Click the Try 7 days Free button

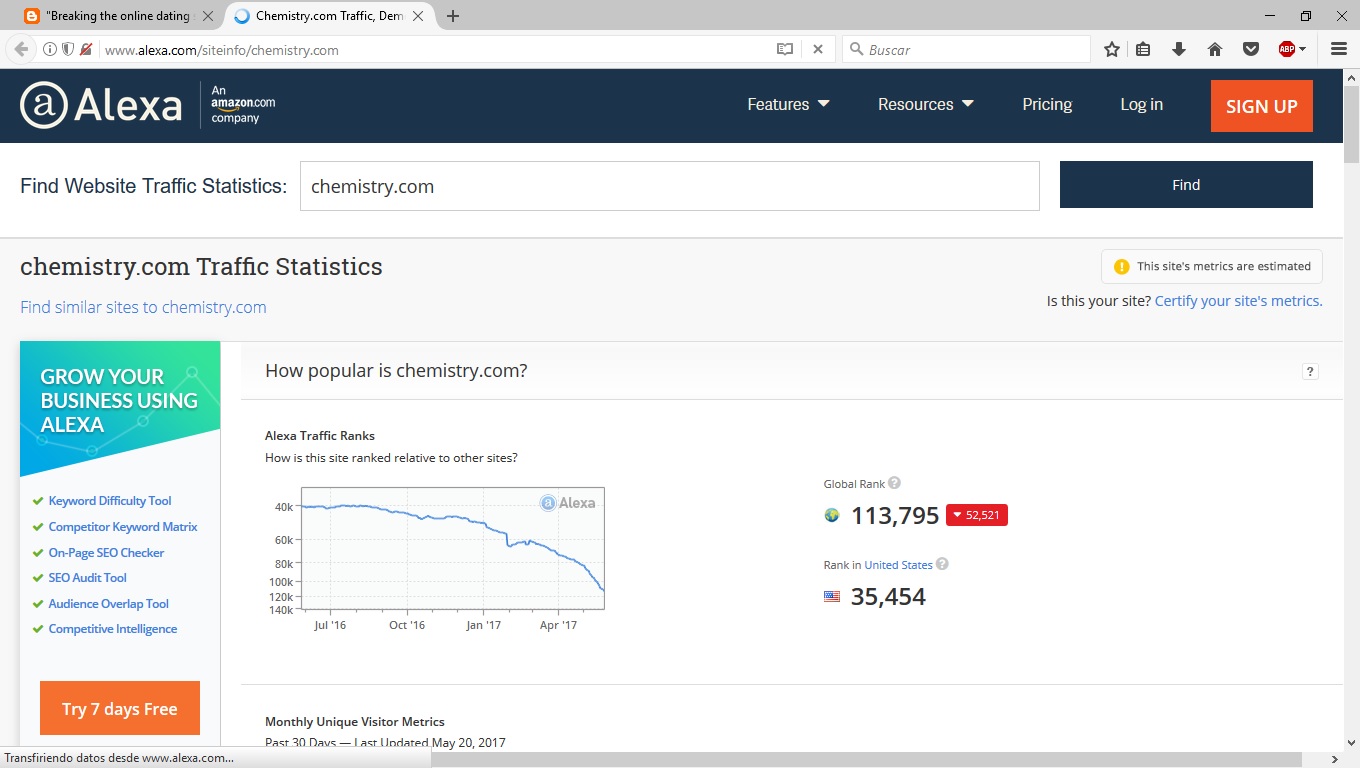click(120, 709)
